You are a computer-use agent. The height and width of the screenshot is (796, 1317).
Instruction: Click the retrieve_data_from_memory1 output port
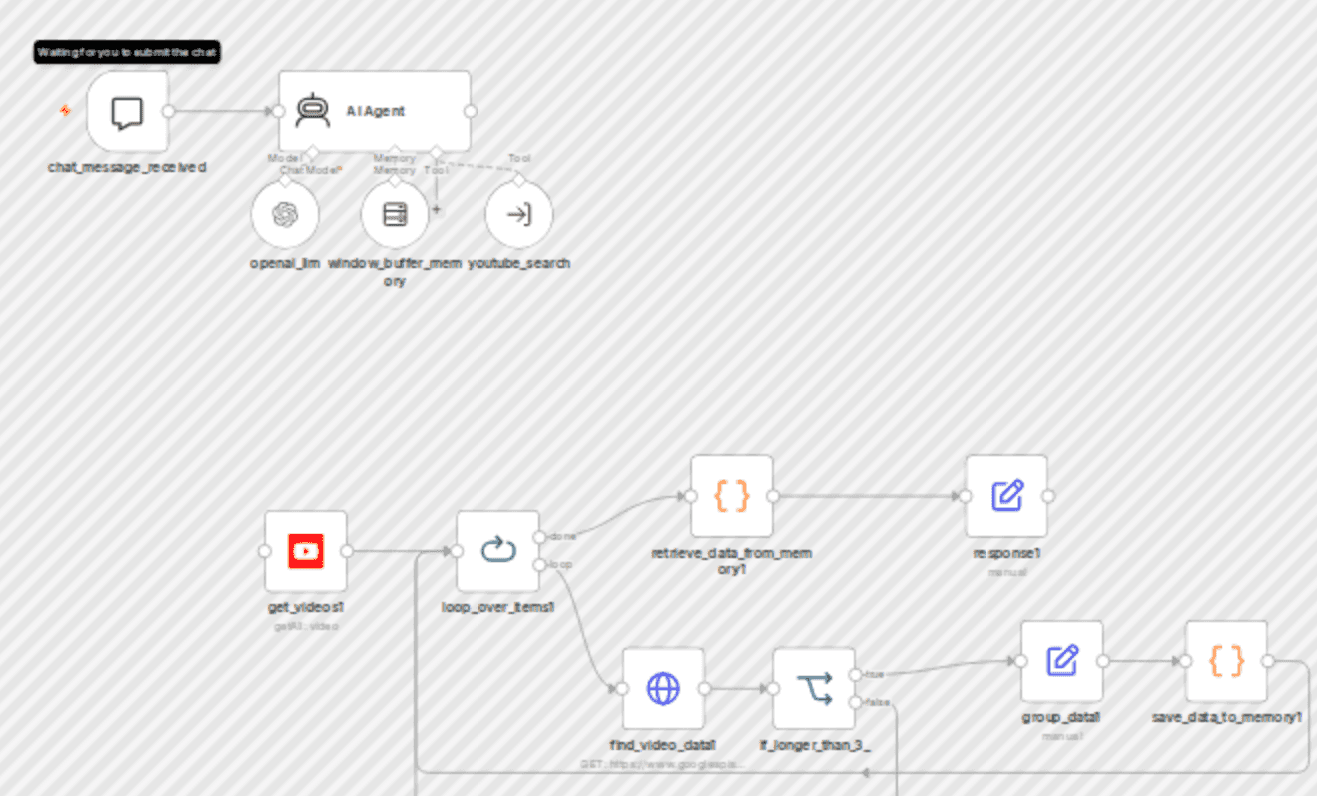click(x=773, y=496)
